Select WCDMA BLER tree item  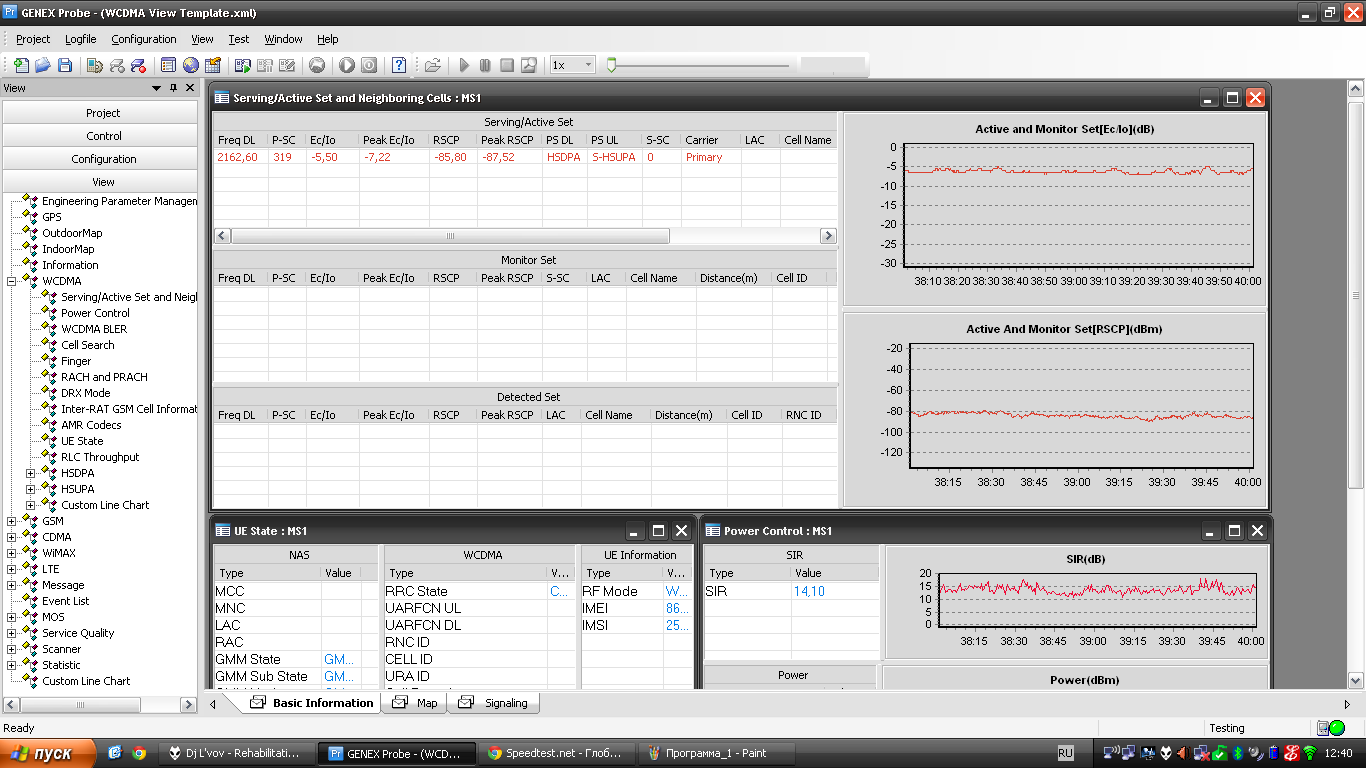coord(94,329)
